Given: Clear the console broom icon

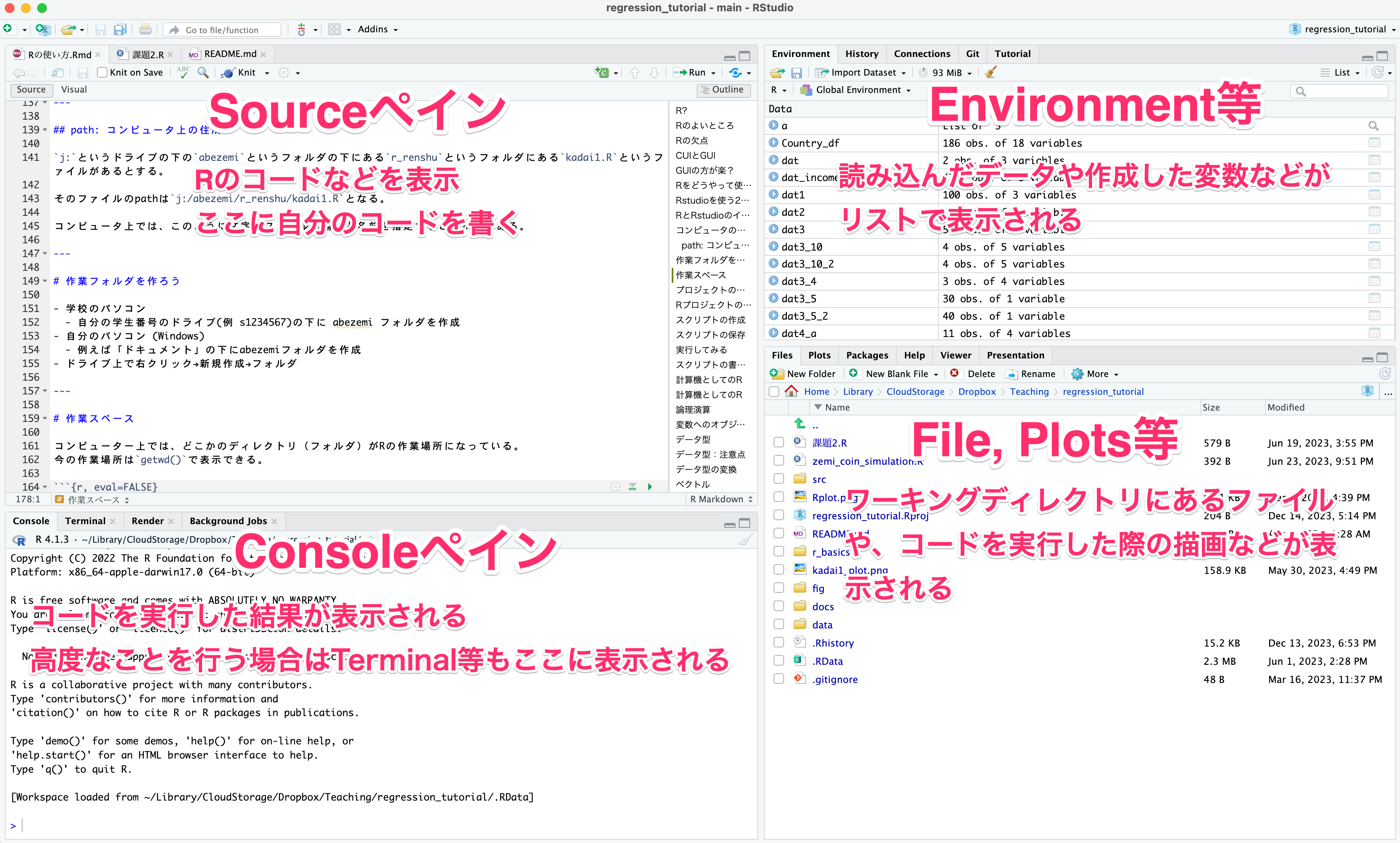Looking at the screenshot, I should point(746,539).
